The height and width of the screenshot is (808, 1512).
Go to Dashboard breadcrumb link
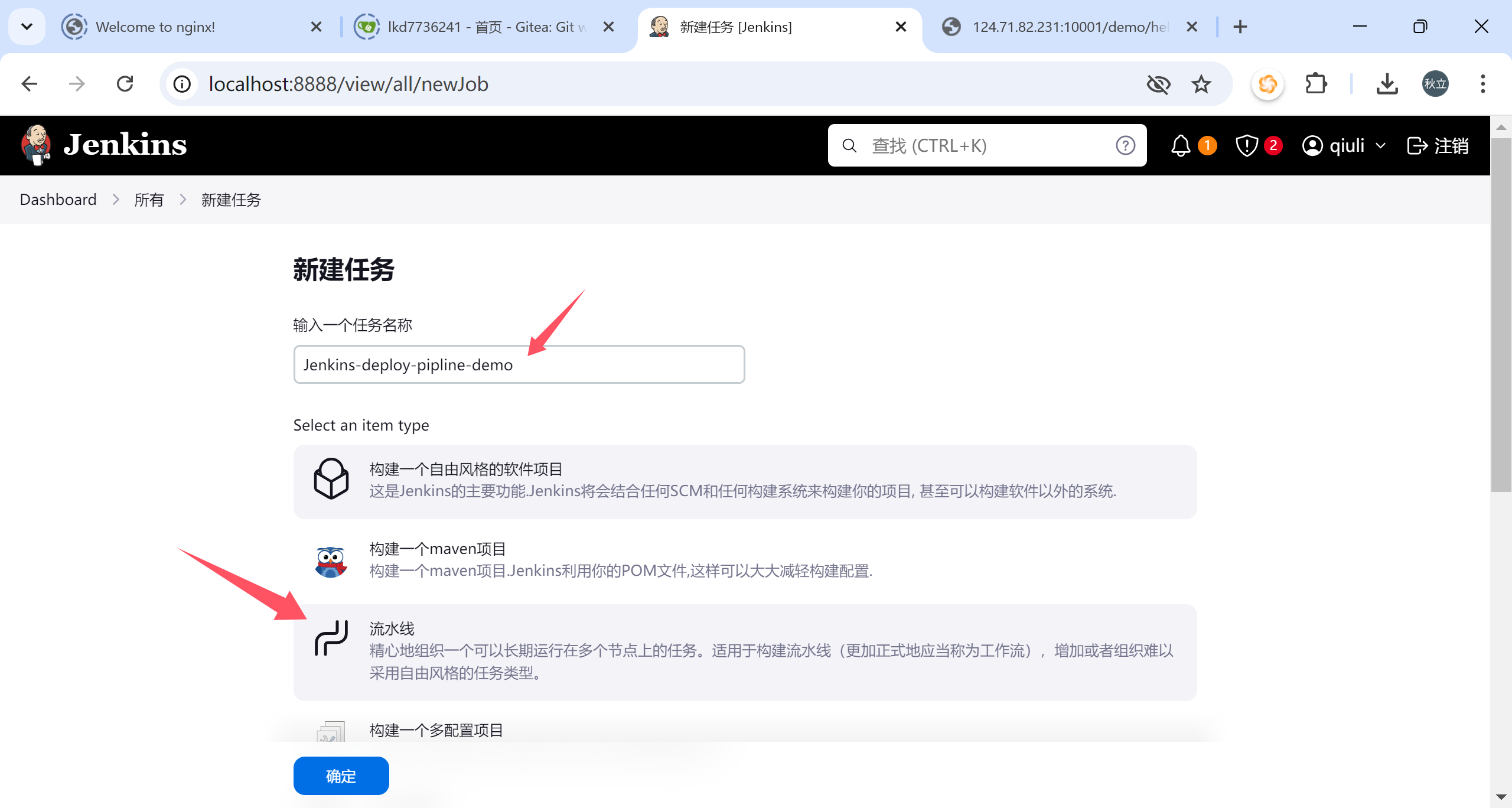(x=58, y=200)
